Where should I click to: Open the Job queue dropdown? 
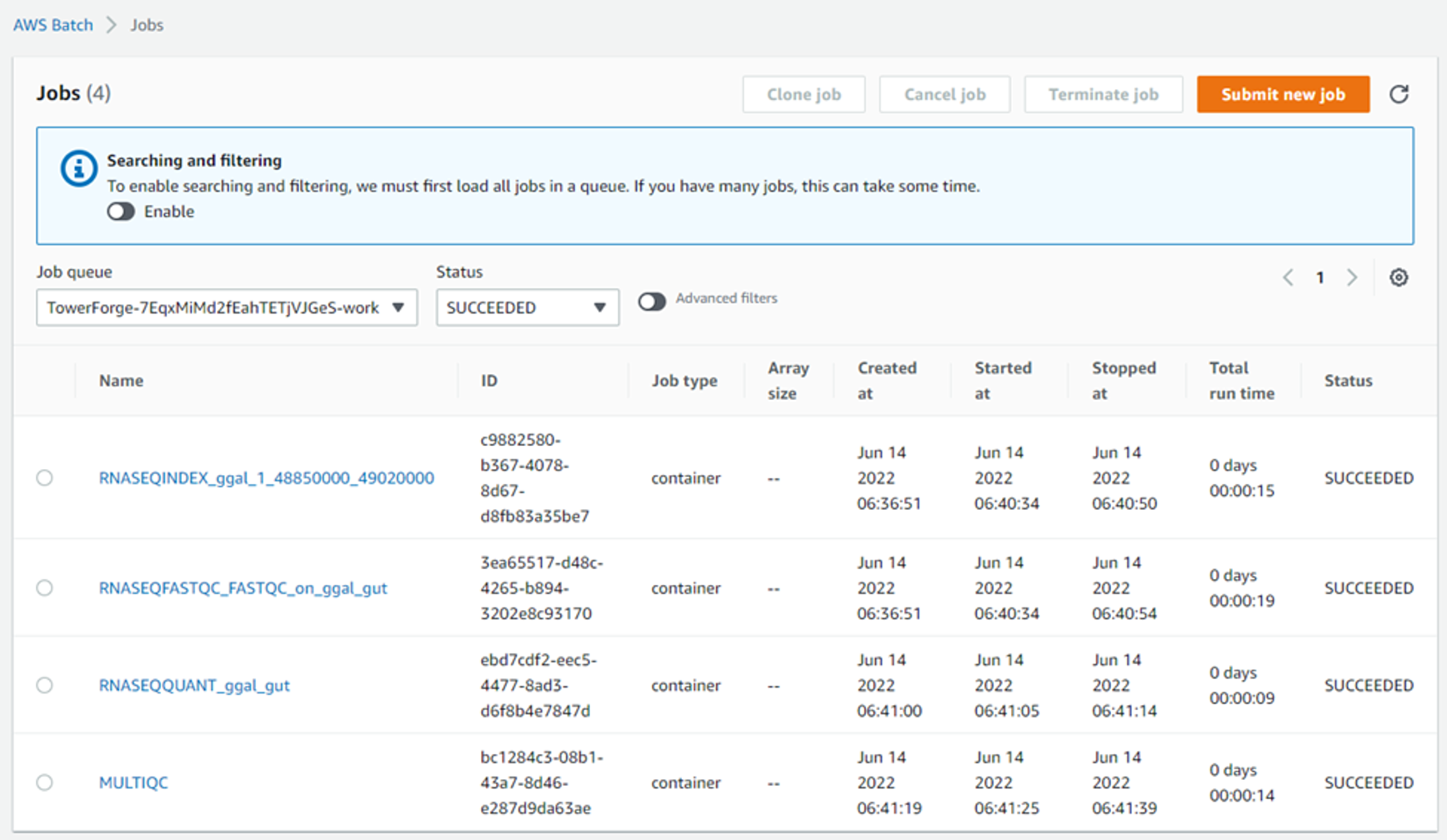pyautogui.click(x=227, y=307)
